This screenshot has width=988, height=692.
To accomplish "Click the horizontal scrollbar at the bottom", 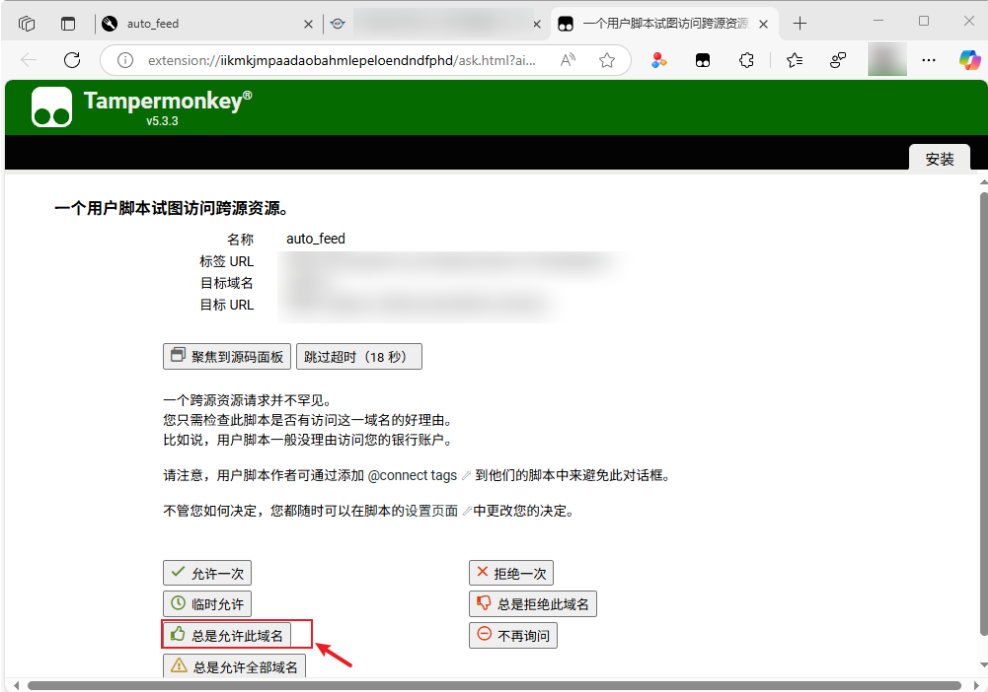I will 490,686.
